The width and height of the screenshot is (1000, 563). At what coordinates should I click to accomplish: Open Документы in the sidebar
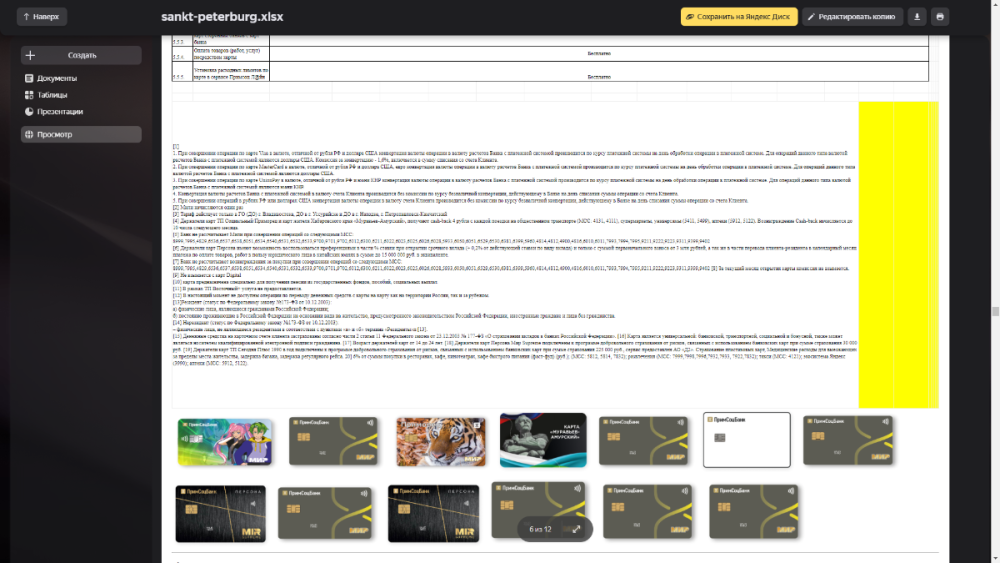coord(57,78)
